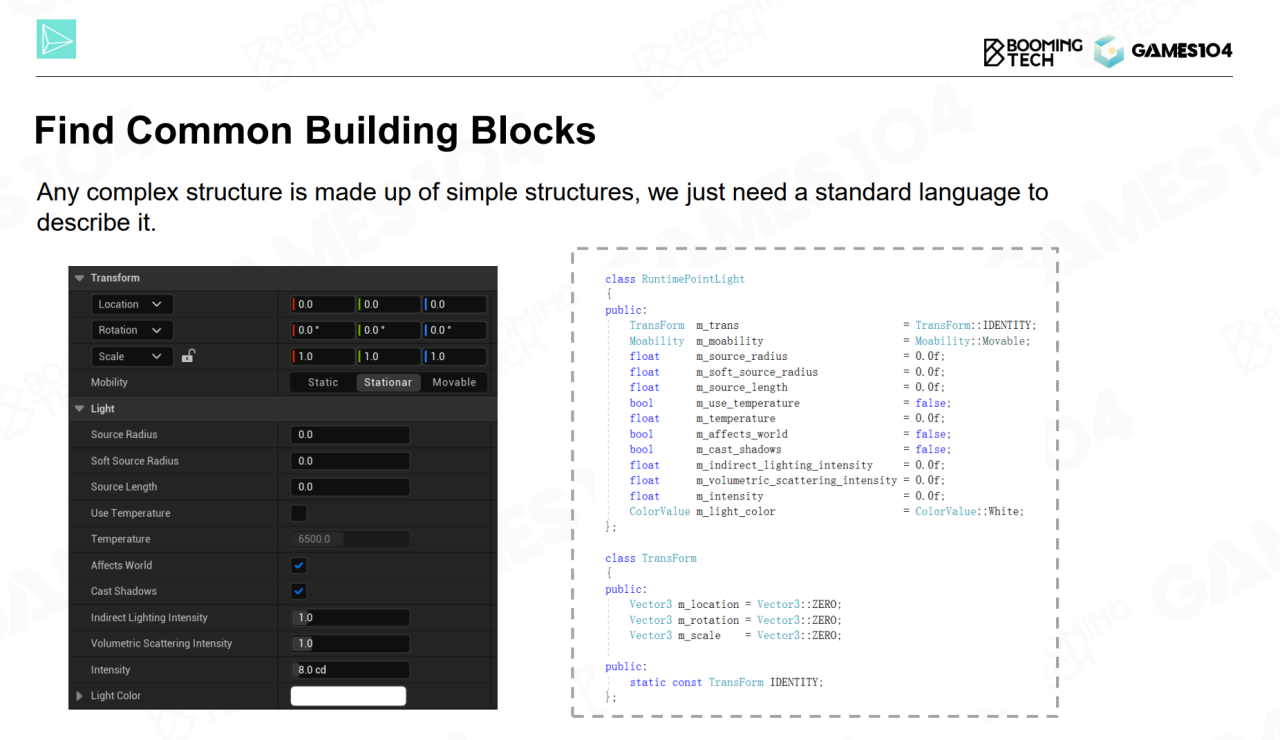This screenshot has height=740, width=1280.
Task: Set Mobility to Movable
Action: pos(454,382)
